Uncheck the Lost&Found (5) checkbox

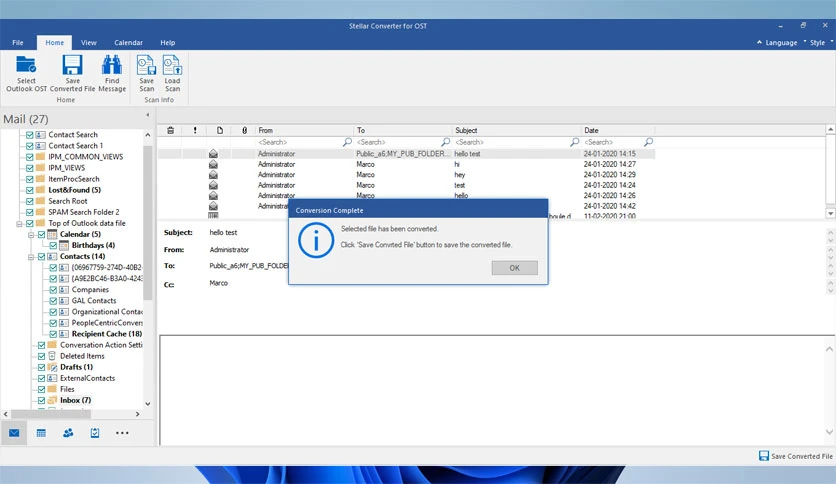(x=30, y=190)
